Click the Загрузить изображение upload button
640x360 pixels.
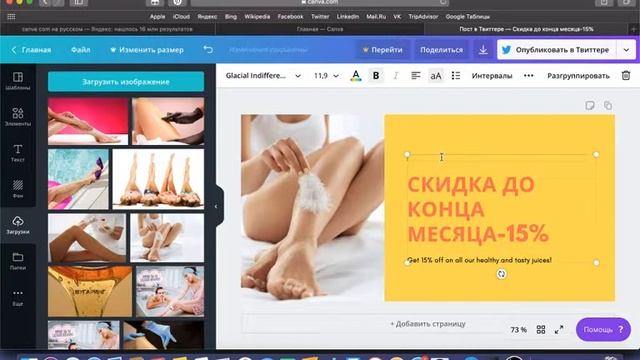126,82
